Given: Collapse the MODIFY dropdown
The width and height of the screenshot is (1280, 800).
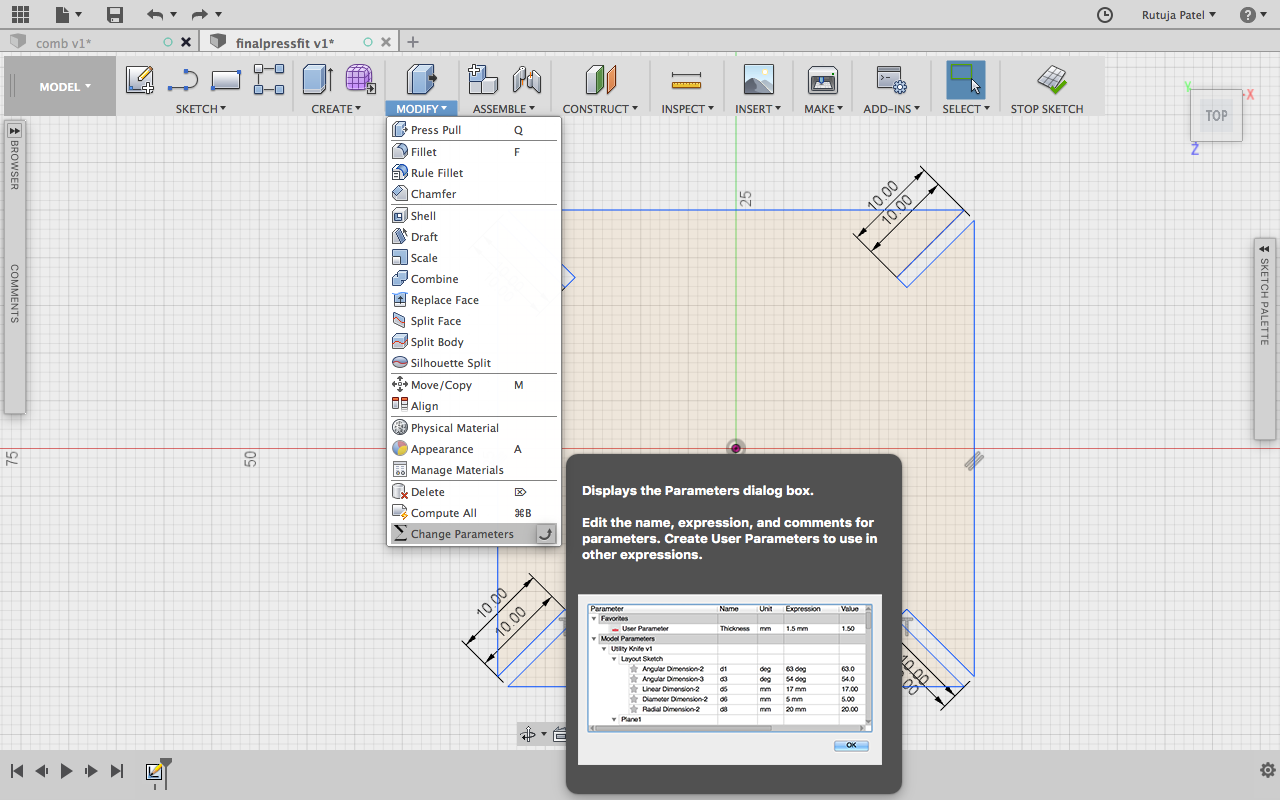Looking at the screenshot, I should click(x=421, y=109).
